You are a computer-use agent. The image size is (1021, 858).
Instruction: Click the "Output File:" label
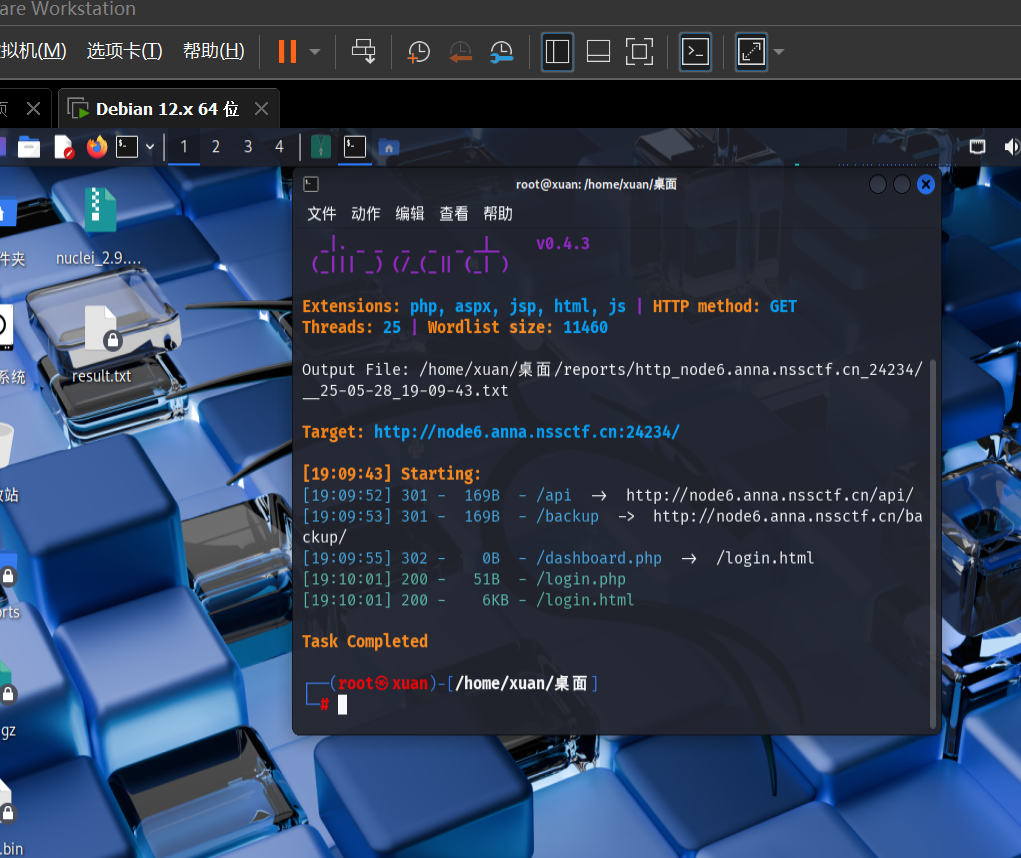pyautogui.click(x=356, y=370)
